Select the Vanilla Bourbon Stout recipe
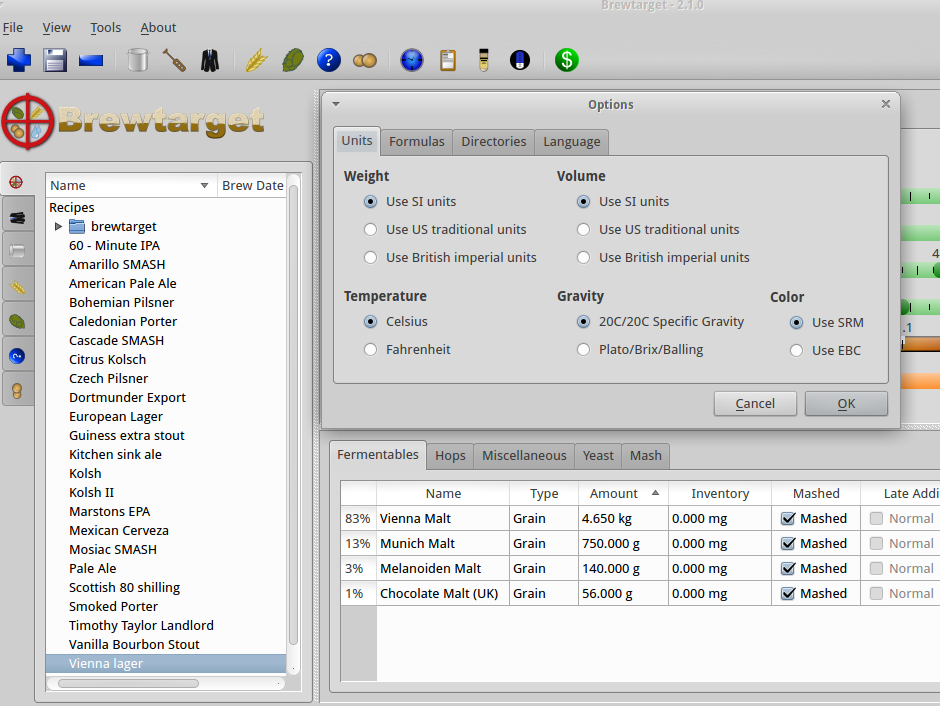 [134, 644]
